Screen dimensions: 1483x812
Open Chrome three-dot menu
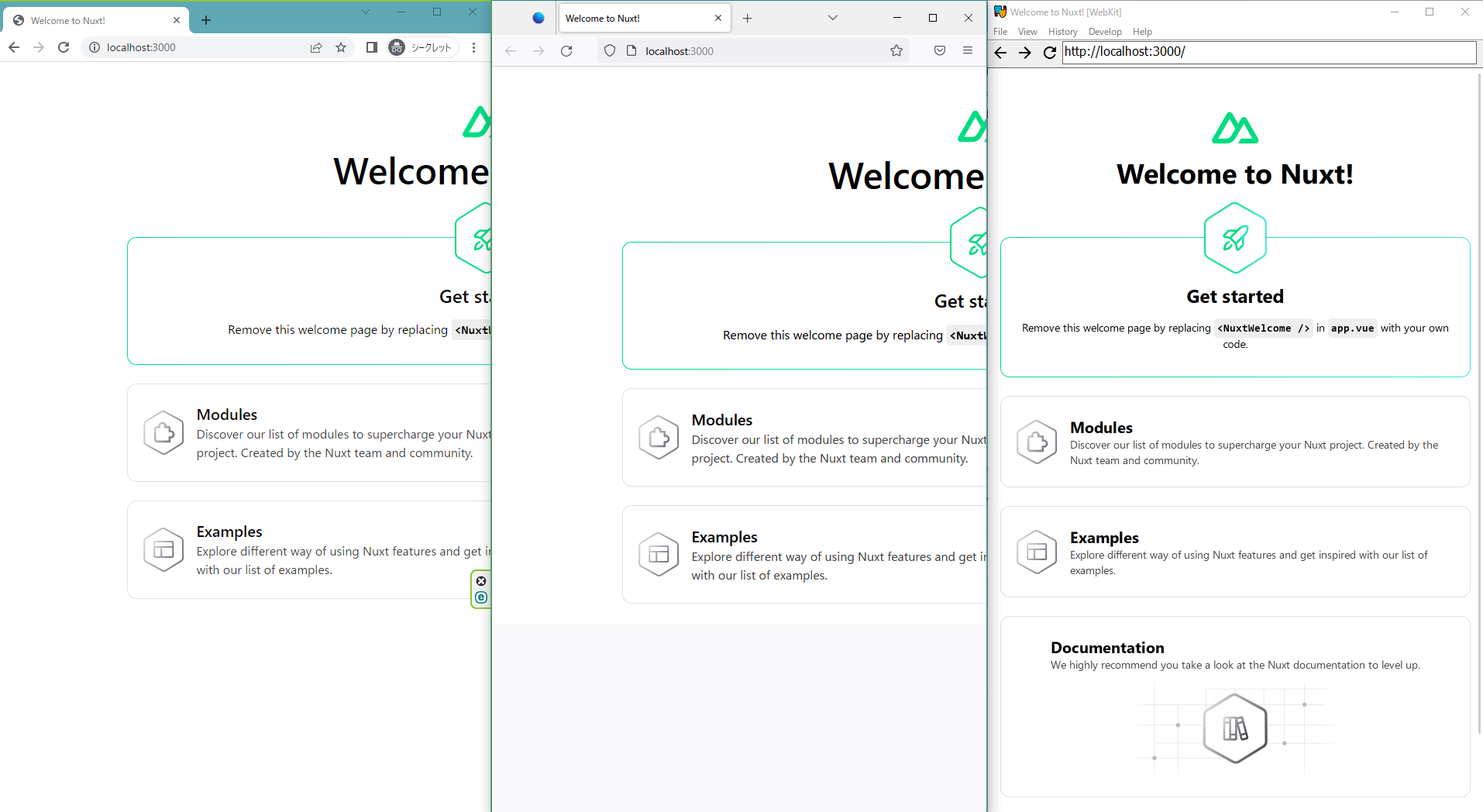pyautogui.click(x=473, y=47)
